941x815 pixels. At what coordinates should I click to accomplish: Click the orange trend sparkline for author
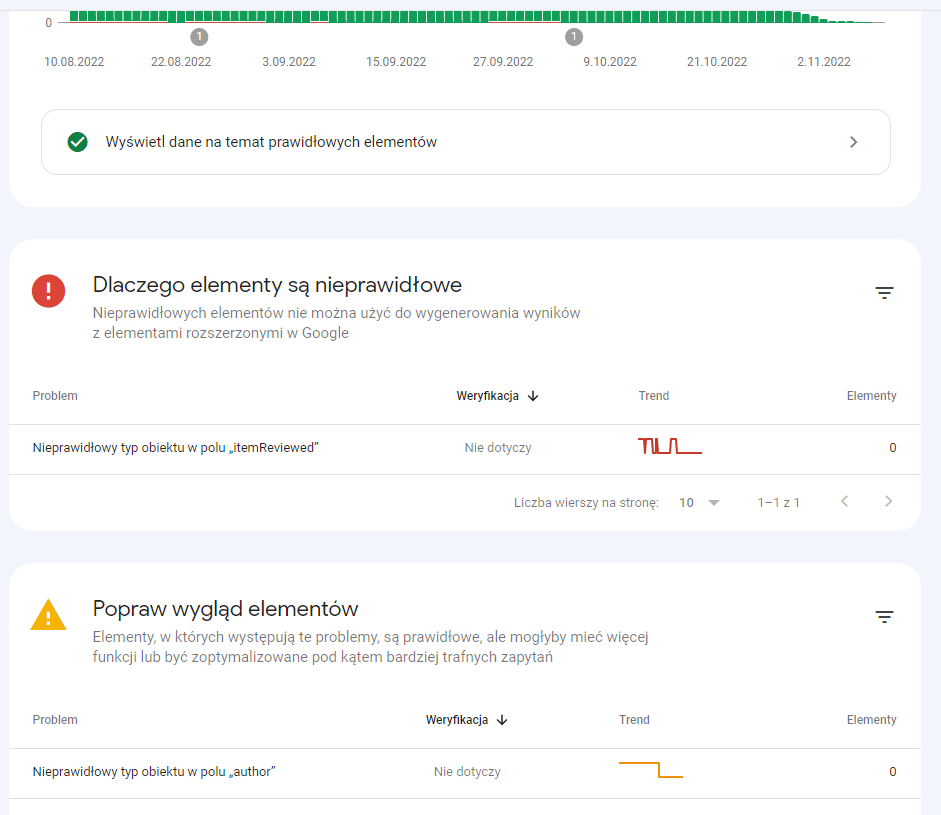pyautogui.click(x=651, y=770)
